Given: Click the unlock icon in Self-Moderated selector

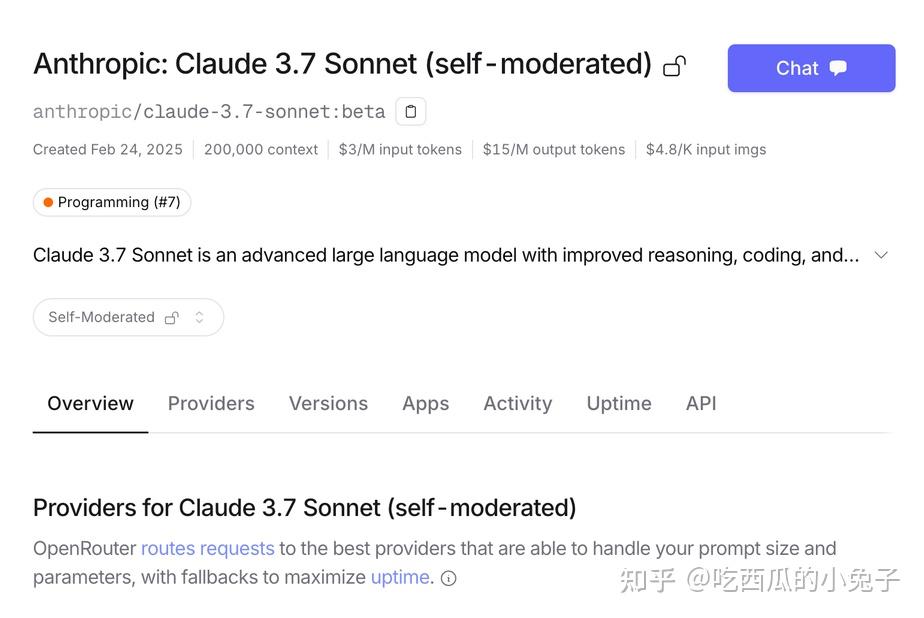Looking at the screenshot, I should coord(172,317).
